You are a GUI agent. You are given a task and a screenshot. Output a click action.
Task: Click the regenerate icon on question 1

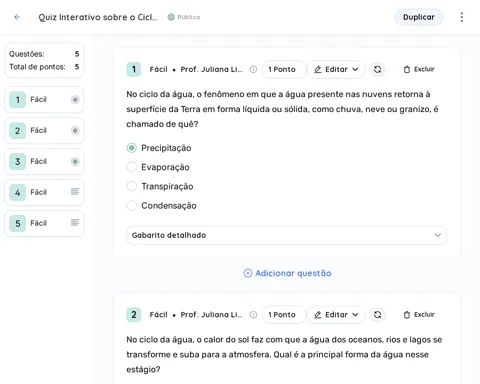pos(377,69)
